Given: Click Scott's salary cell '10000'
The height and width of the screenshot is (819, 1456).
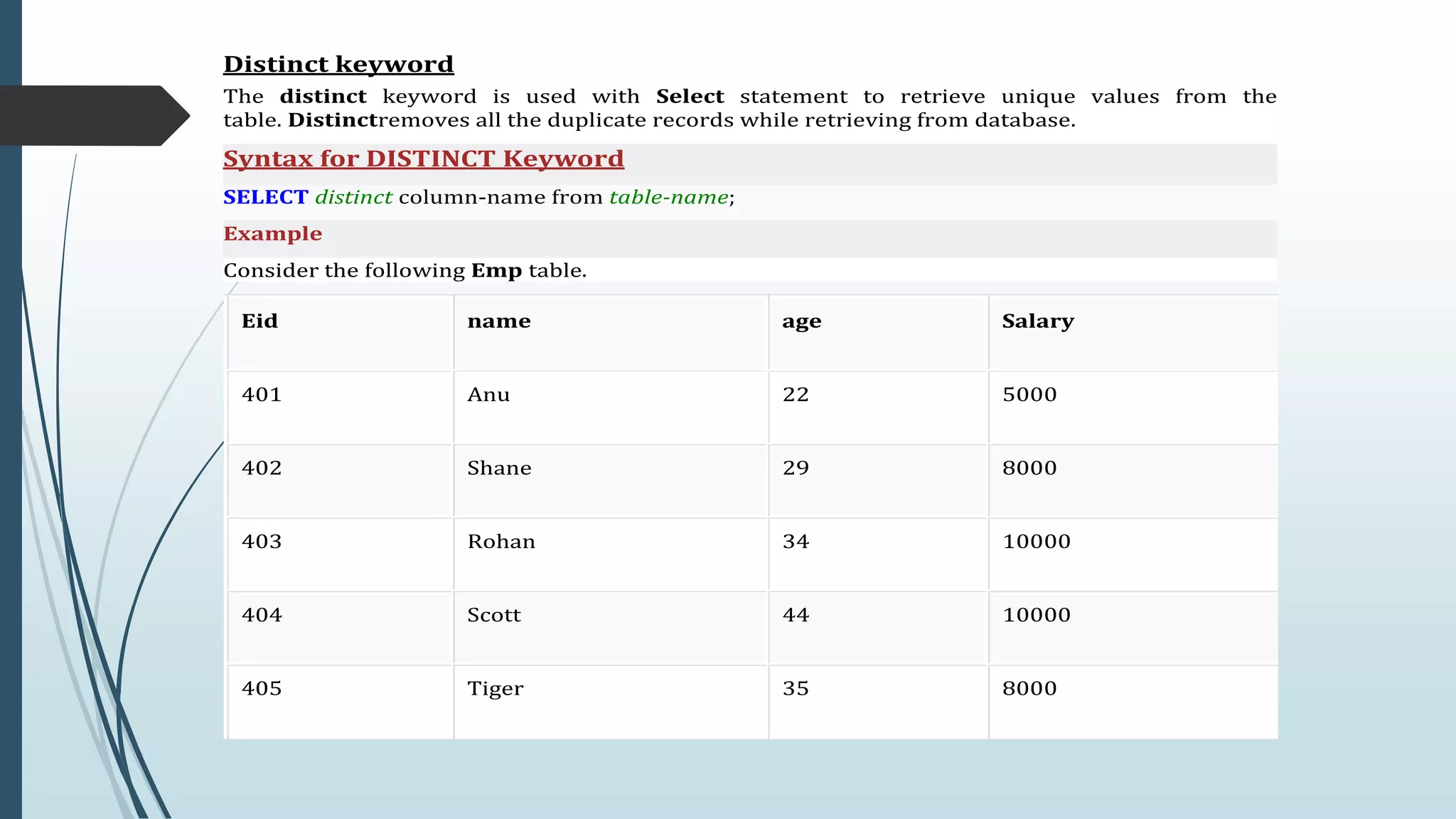Looking at the screenshot, I should tap(1134, 628).
